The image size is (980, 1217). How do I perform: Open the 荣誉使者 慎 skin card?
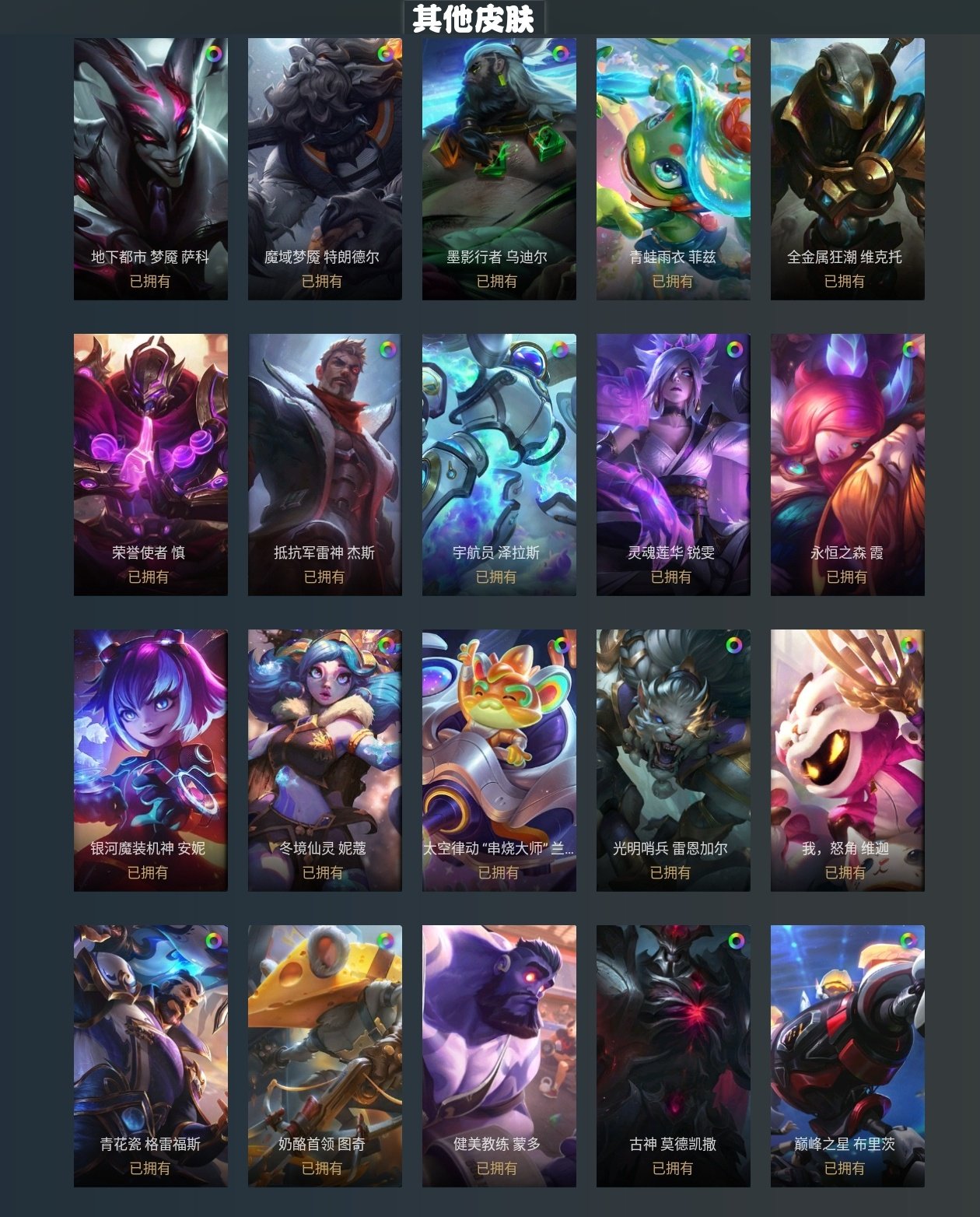click(151, 465)
